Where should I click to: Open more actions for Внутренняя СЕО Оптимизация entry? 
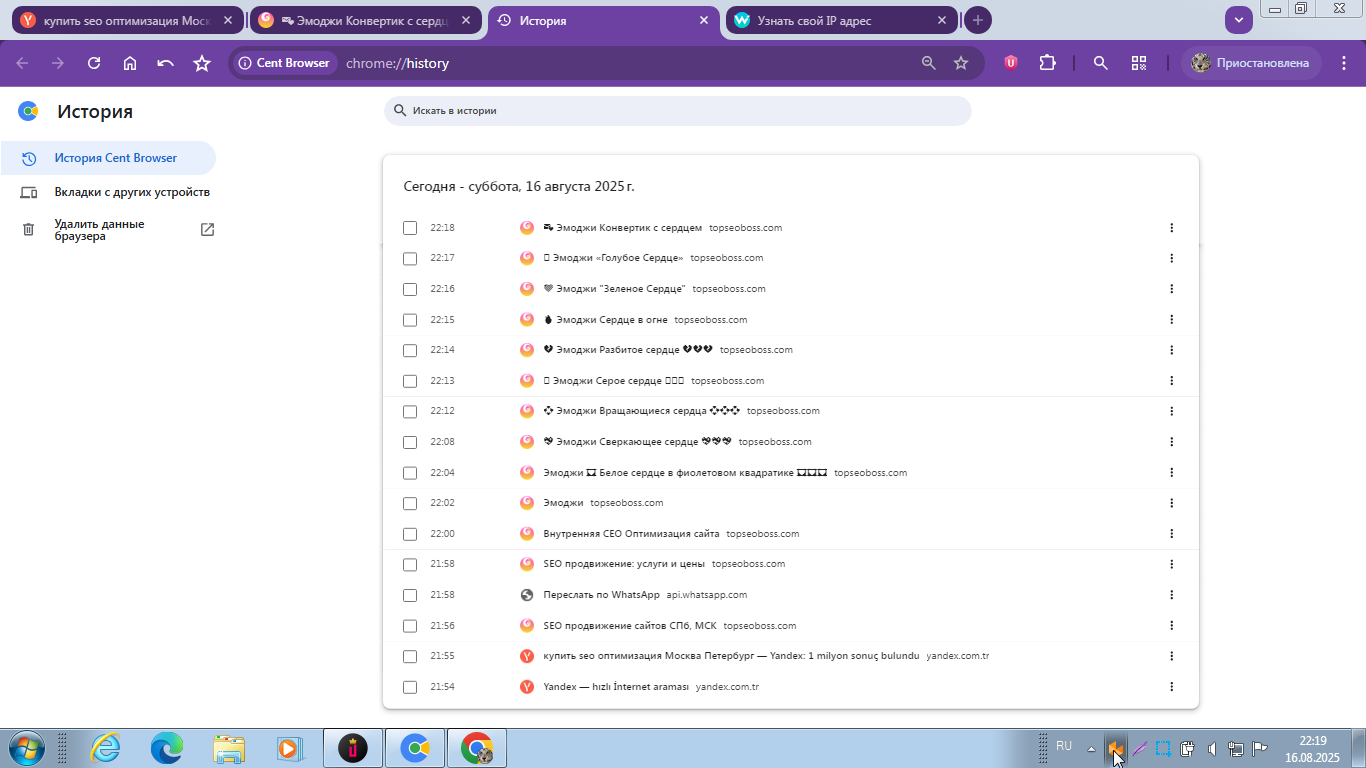pyautogui.click(x=1171, y=534)
